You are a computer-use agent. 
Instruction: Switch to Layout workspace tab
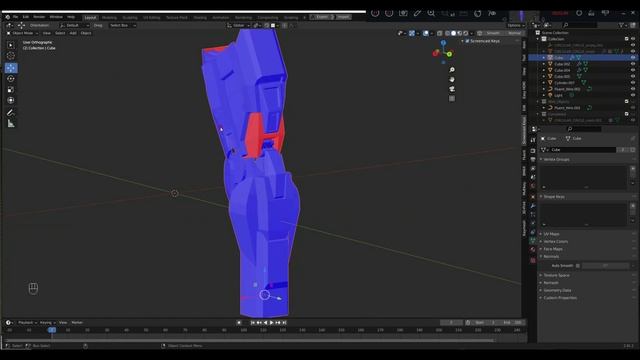90,18
